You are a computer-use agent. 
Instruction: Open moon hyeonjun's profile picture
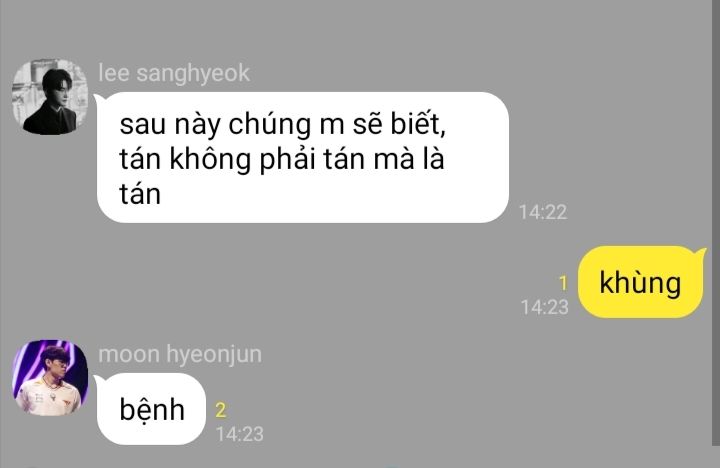(50, 378)
